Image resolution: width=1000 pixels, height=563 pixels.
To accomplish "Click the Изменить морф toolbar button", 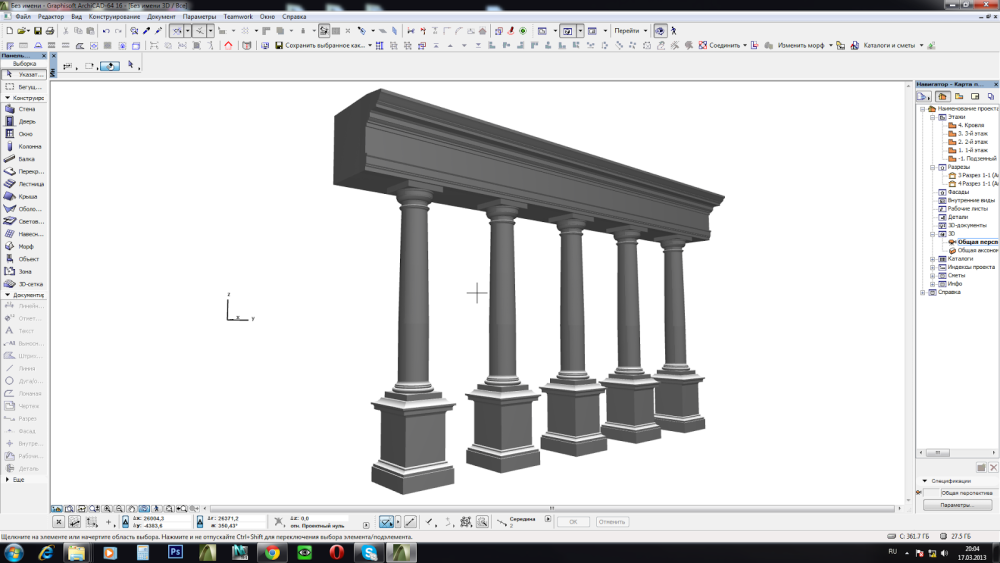I will click(x=794, y=45).
